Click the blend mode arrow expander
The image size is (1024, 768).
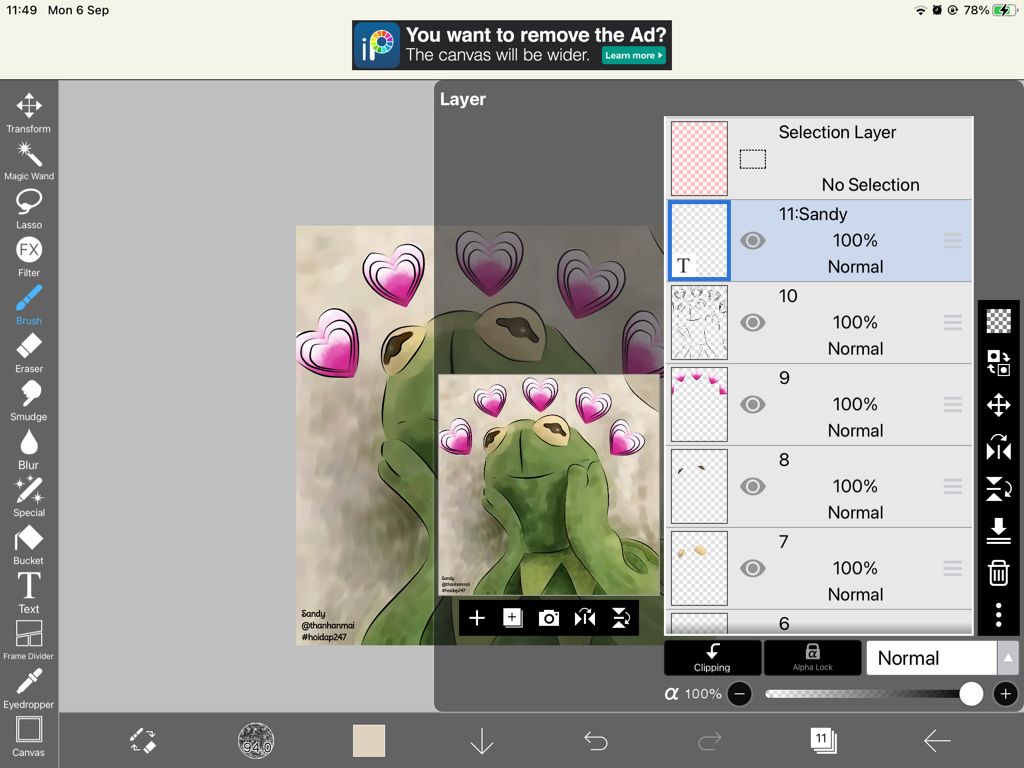(x=1008, y=658)
